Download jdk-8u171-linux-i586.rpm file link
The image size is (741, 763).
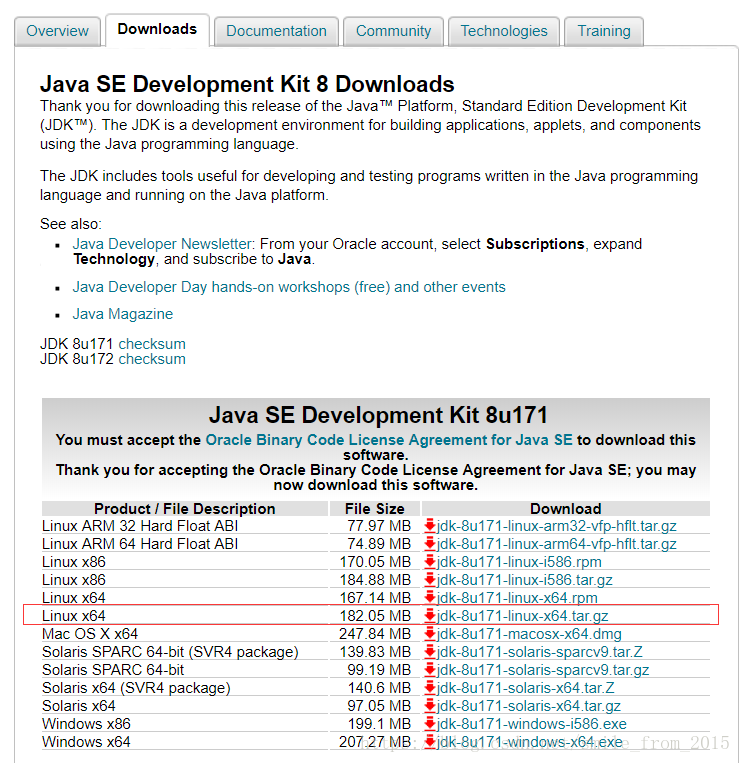point(519,562)
